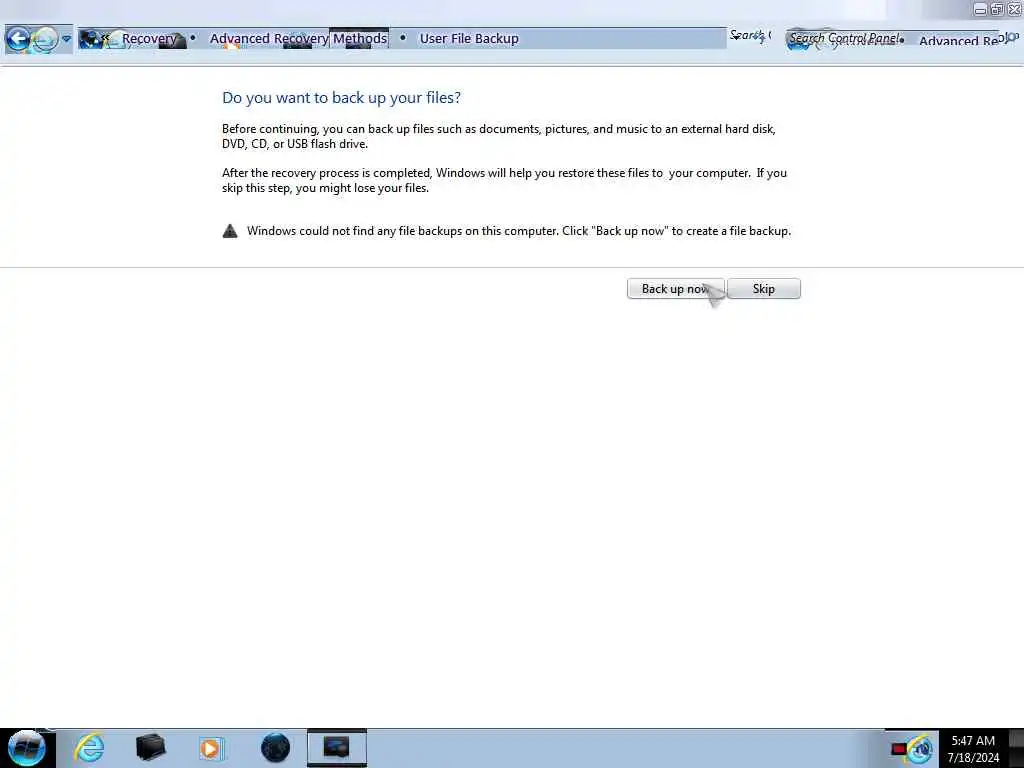The height and width of the screenshot is (768, 1024).
Task: Click text 'After the recovery process is completed'
Action: (327, 173)
